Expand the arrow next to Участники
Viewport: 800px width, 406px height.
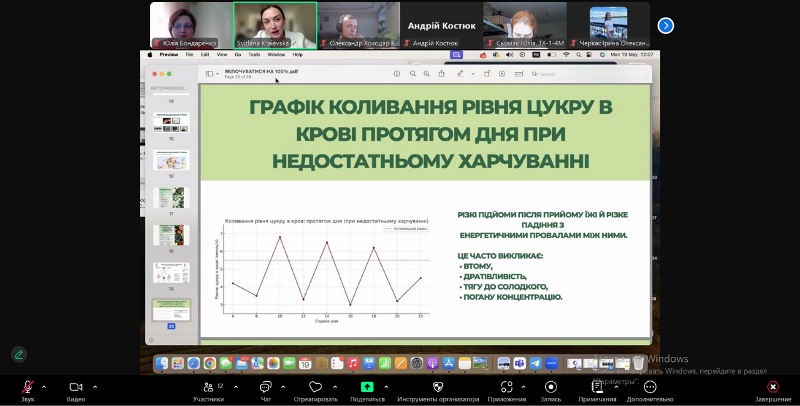236,387
